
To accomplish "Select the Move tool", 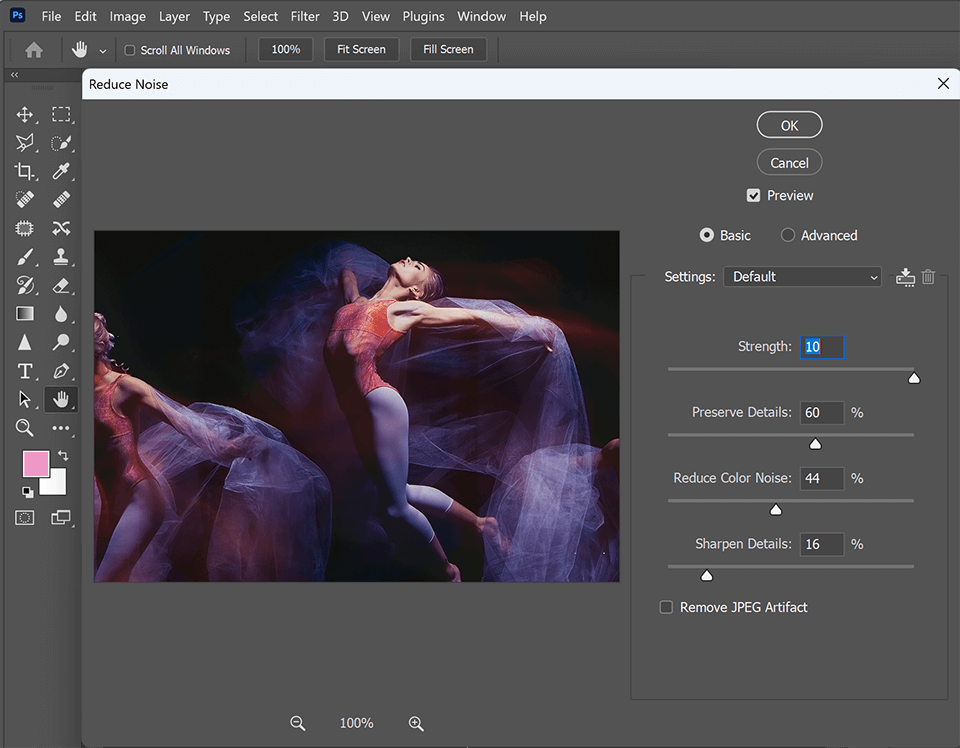I will [x=24, y=114].
